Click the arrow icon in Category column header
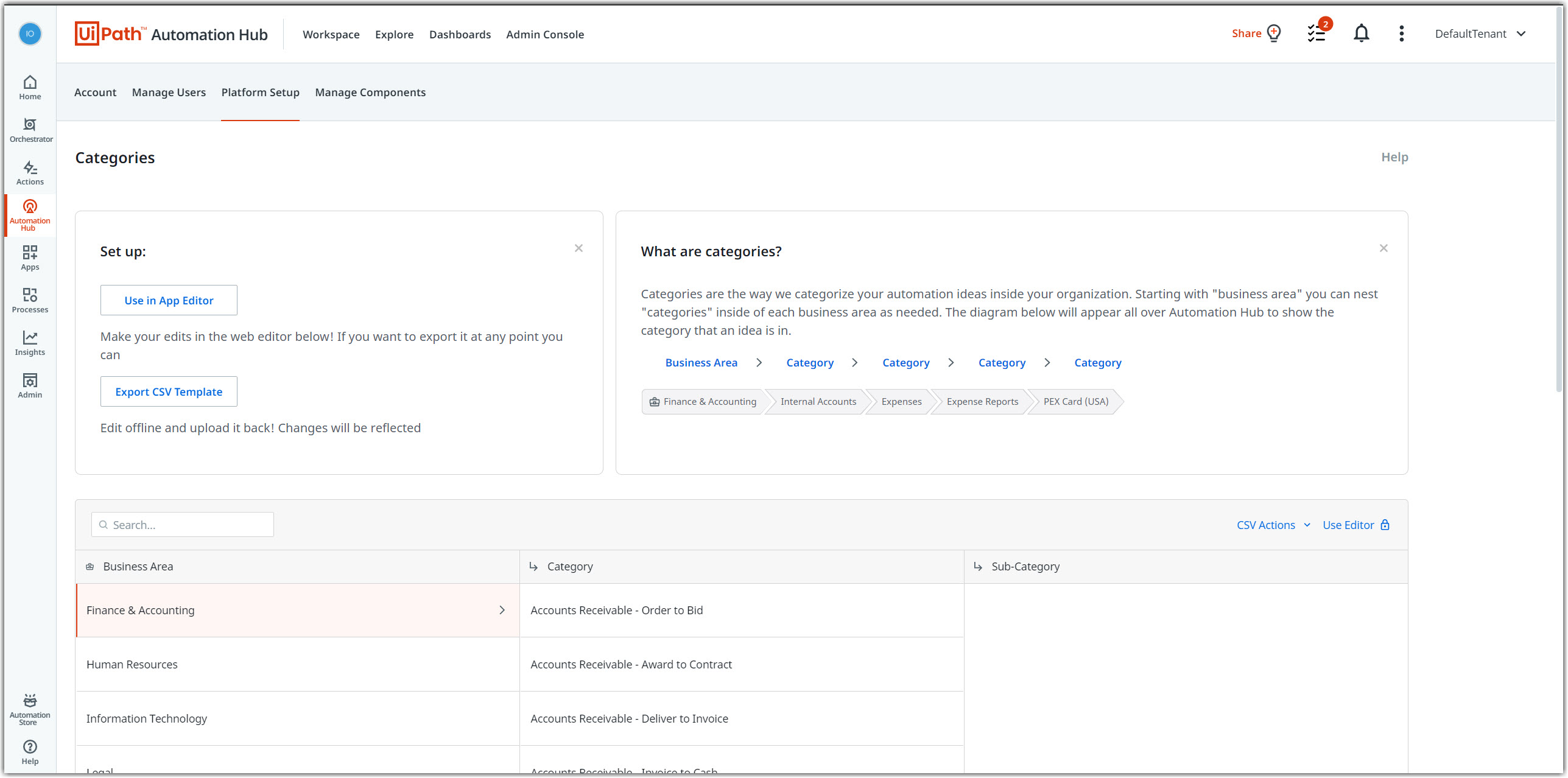Viewport: 1568px width, 778px height. click(533, 567)
